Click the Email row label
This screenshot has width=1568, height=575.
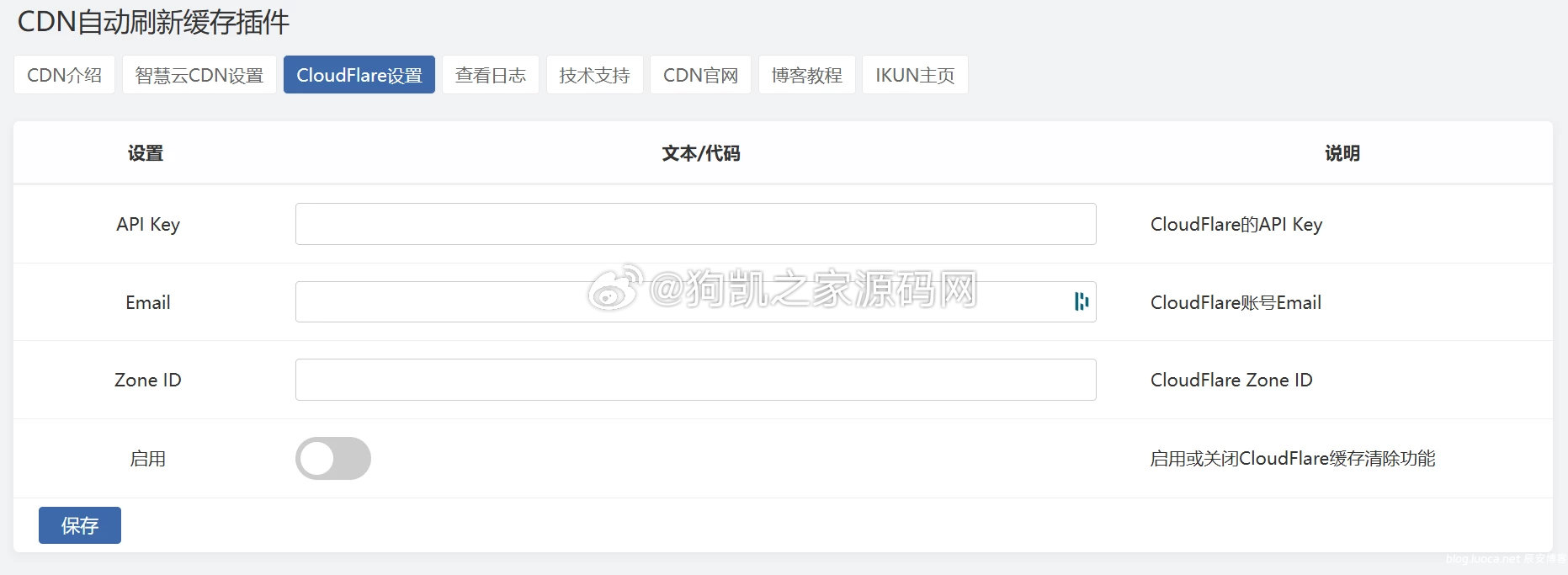coord(148,302)
